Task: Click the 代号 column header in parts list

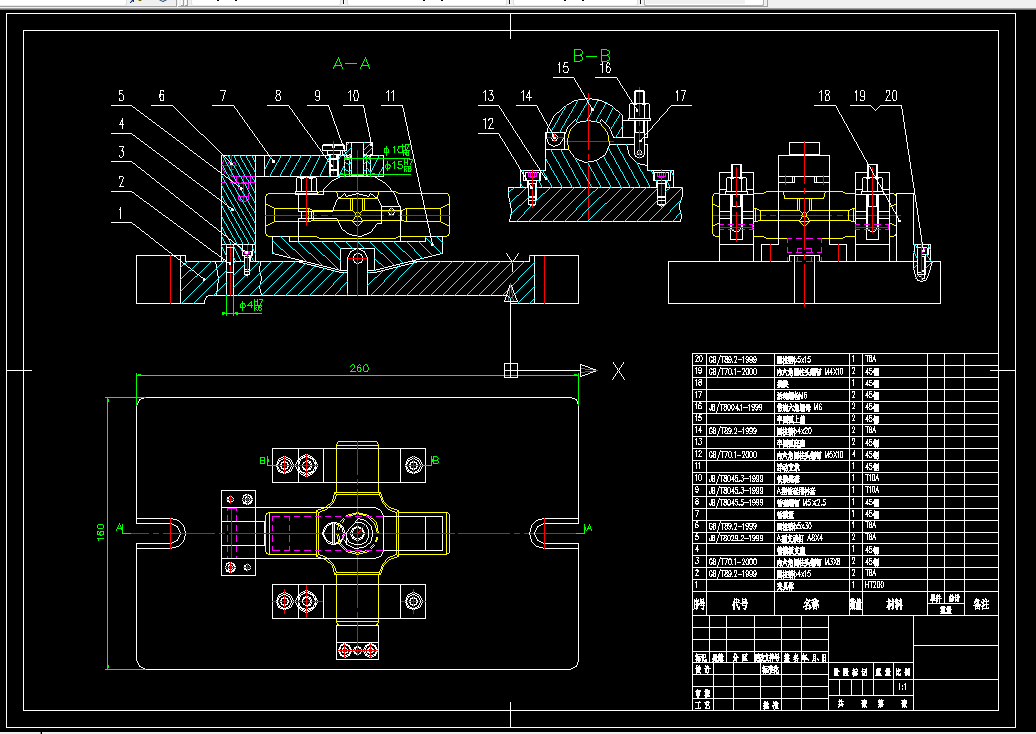Action: pyautogui.click(x=741, y=604)
